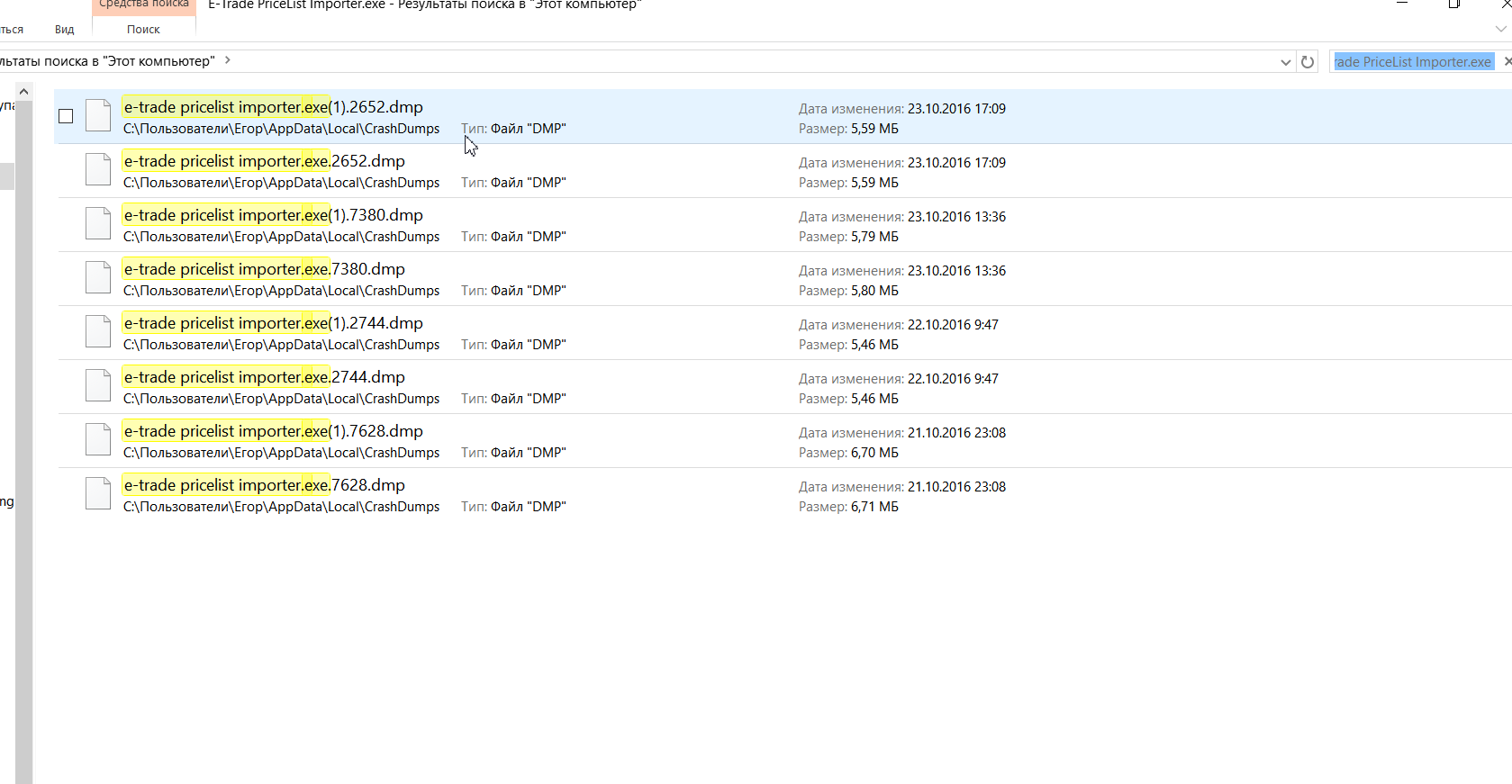The image size is (1512, 784).
Task: Refresh the search results
Action: coord(1308,62)
